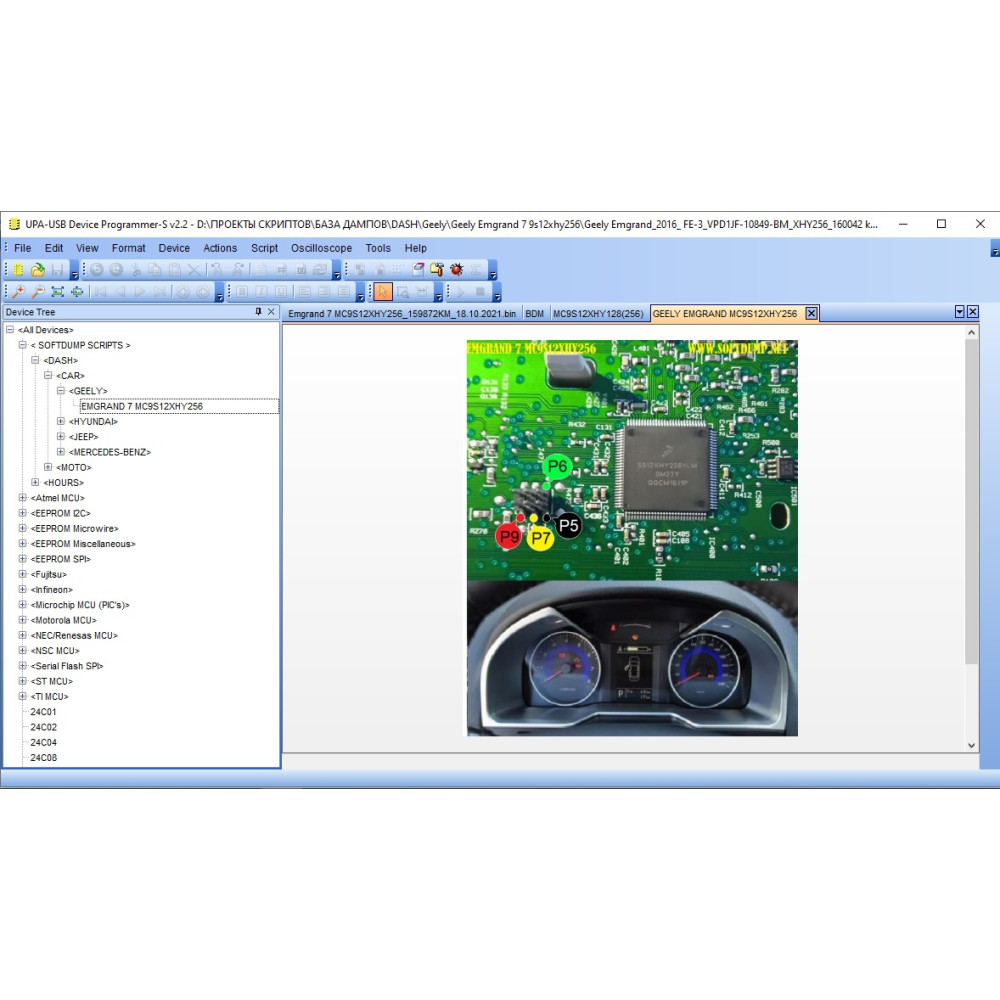Expand the HOURS tree node
Screen dimensions: 1000x1000
(x=35, y=483)
